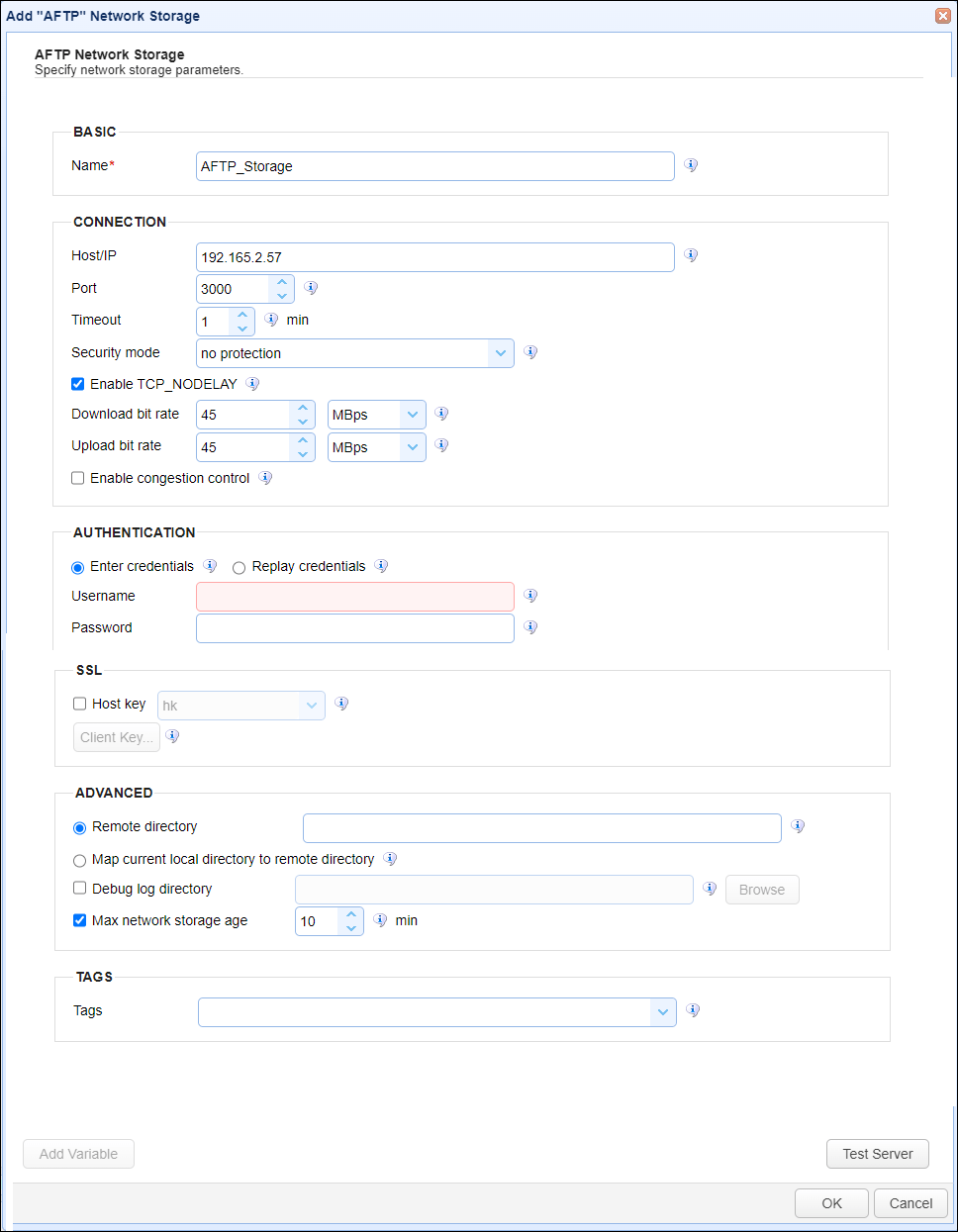The width and height of the screenshot is (958, 1232).
Task: Click the Username info icon
Action: [530, 595]
